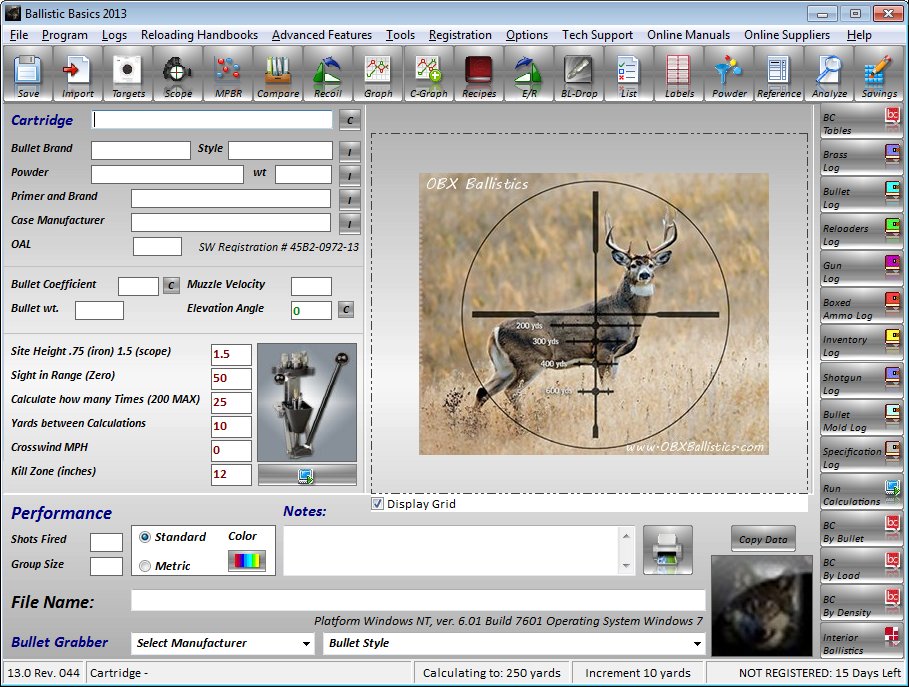Click the Powder toolbar icon

coord(729,76)
